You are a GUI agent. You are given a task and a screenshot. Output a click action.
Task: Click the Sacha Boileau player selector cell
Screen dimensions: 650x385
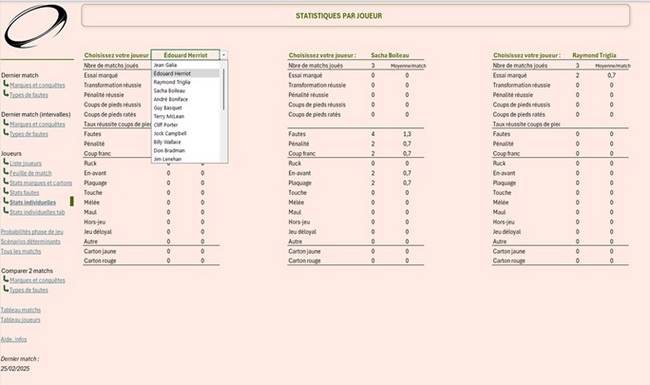[390, 55]
